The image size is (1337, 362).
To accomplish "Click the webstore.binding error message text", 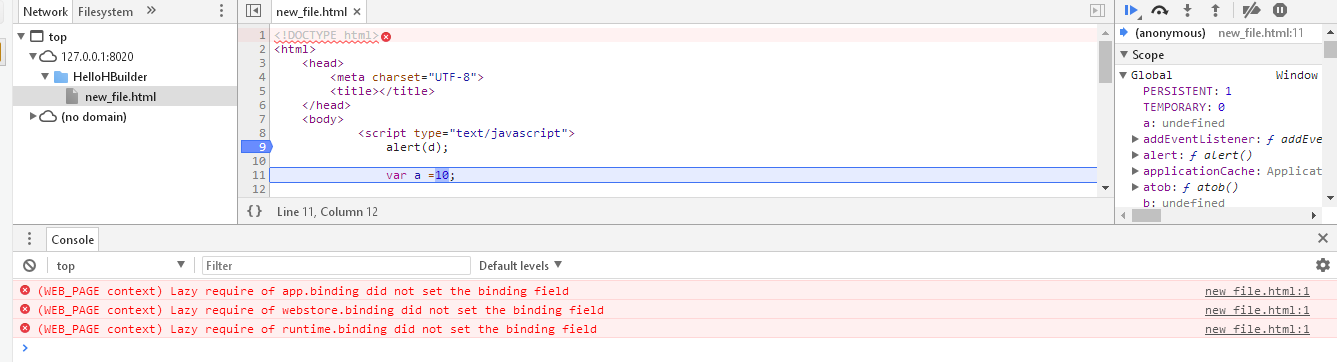I will [x=321, y=310].
